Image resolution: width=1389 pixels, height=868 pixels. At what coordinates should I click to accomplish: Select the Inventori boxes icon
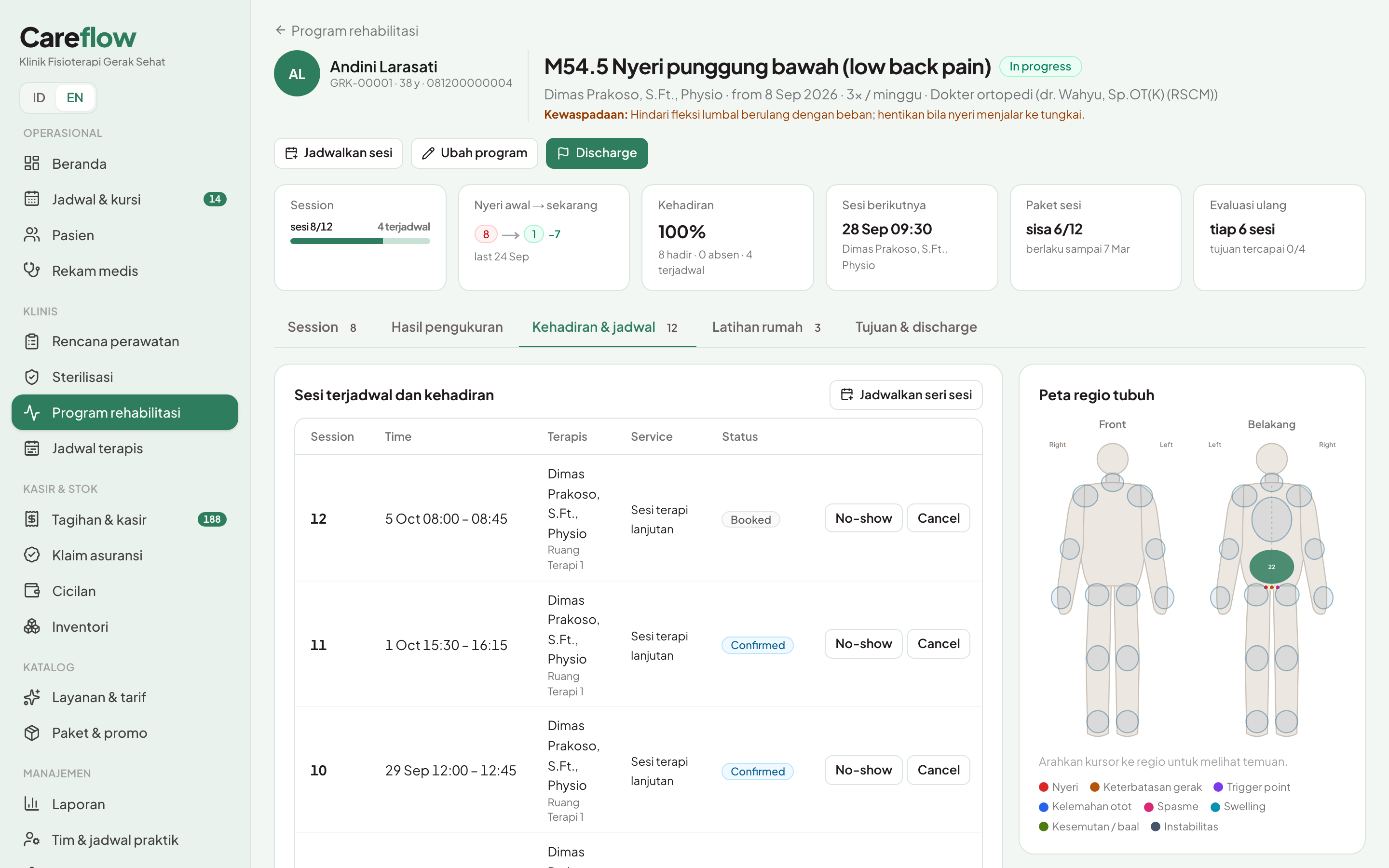31,626
